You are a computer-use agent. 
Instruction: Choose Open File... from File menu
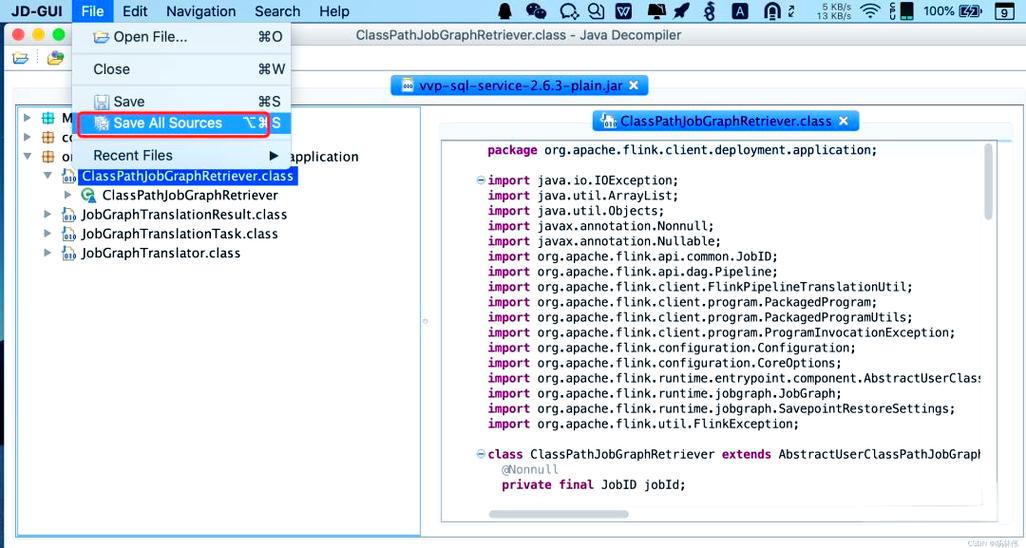coord(181,37)
